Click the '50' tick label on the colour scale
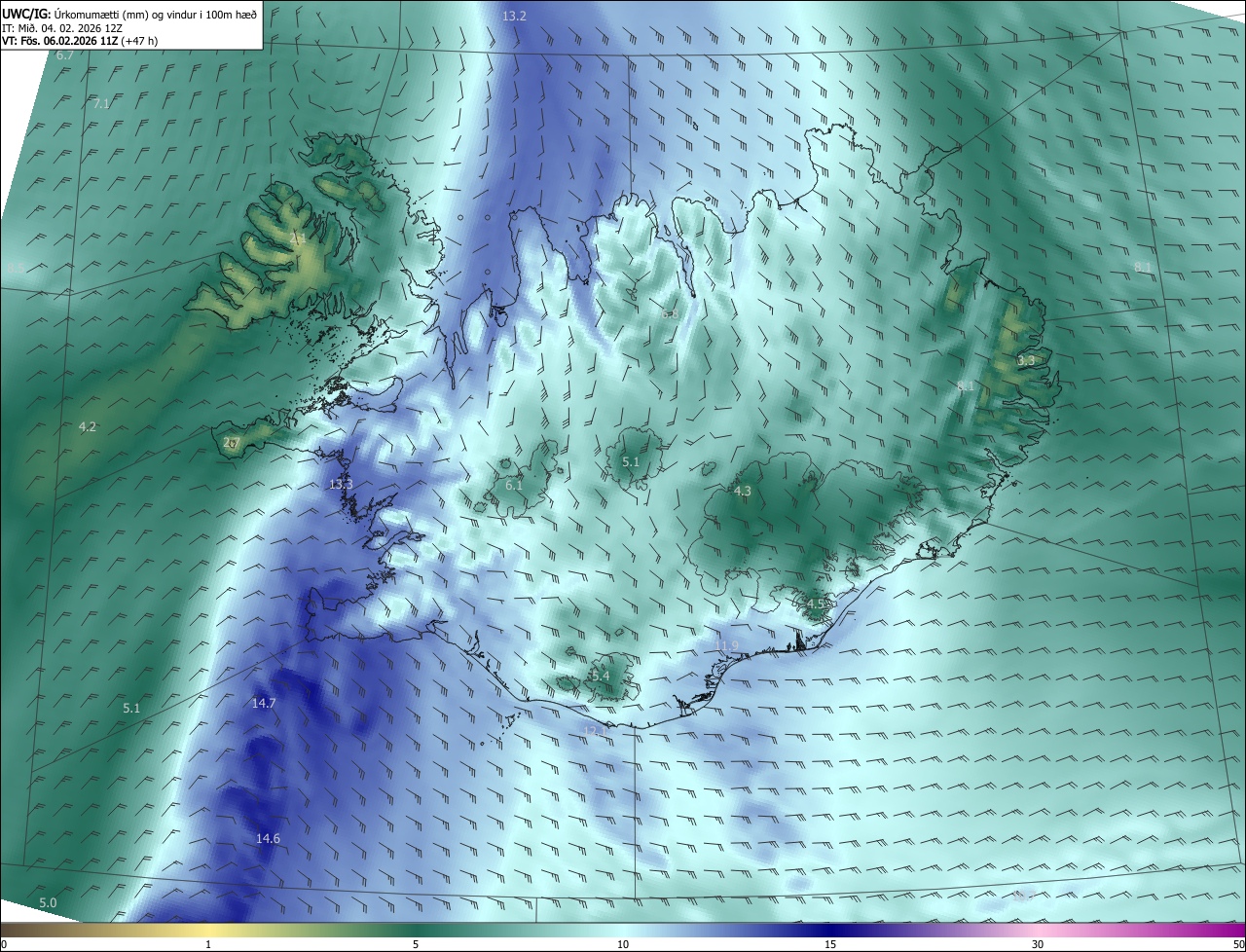The width and height of the screenshot is (1246, 952). point(1238,944)
